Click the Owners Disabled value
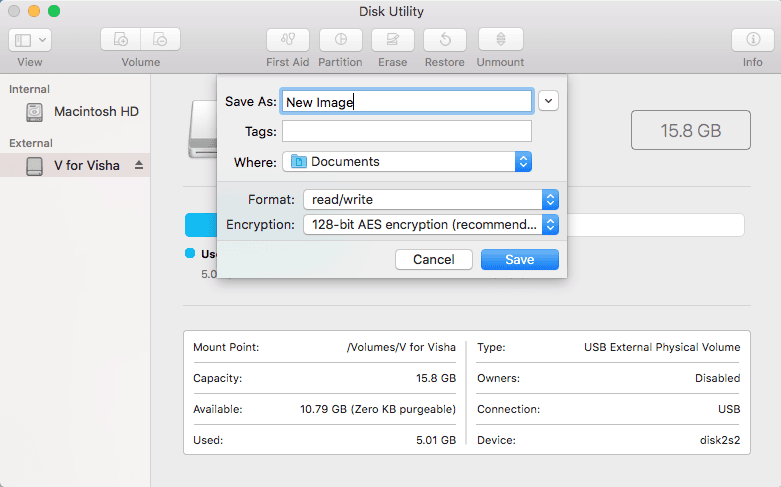 (x=718, y=378)
